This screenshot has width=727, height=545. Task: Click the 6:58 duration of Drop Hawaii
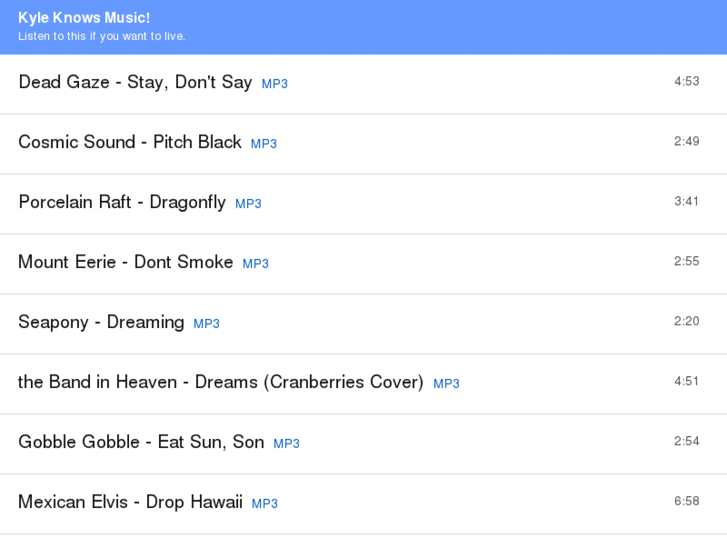(687, 501)
